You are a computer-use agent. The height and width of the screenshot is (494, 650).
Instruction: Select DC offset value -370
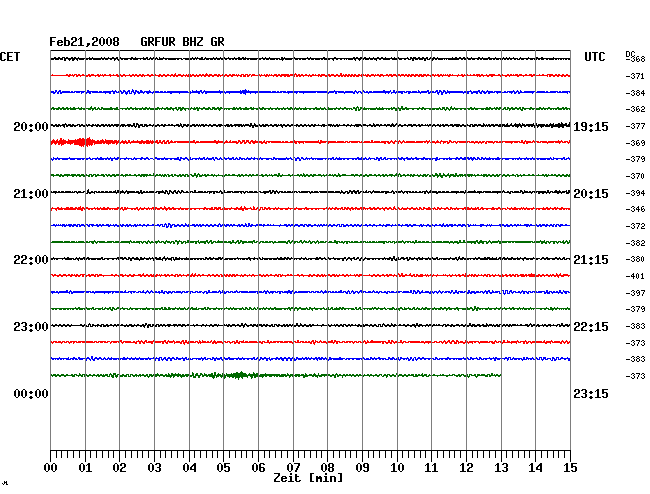click(635, 176)
